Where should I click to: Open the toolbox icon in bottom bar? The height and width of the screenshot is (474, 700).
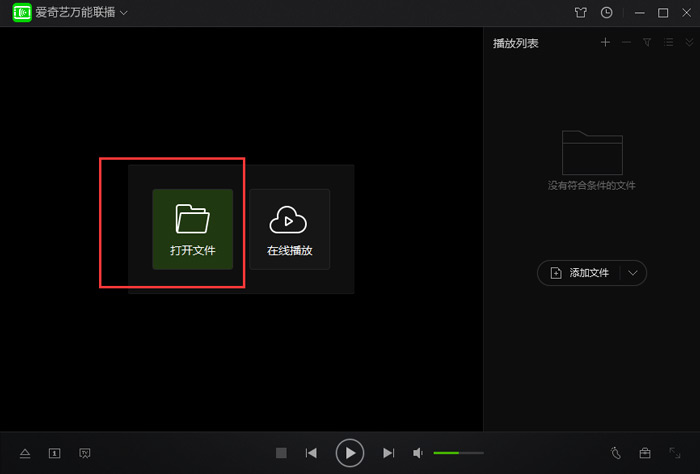coord(646,453)
